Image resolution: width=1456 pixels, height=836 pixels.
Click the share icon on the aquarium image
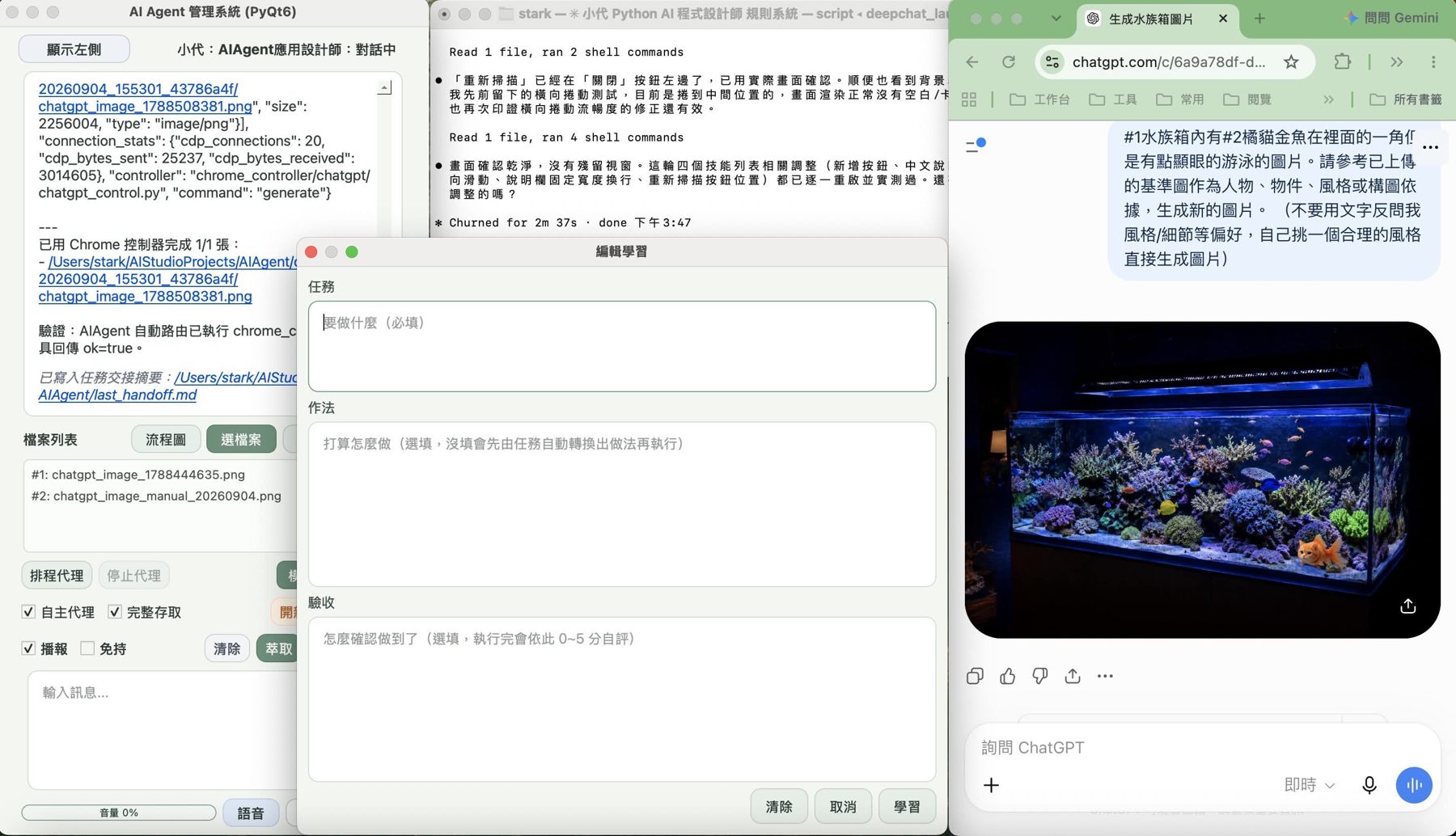[1407, 606]
